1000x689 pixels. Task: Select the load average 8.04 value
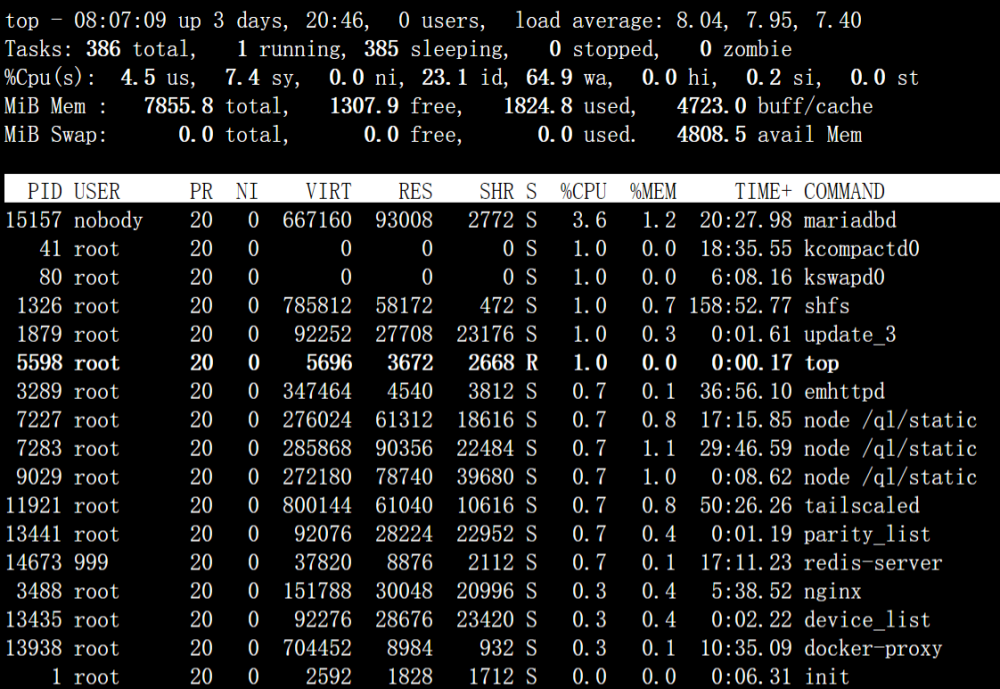tap(700, 21)
